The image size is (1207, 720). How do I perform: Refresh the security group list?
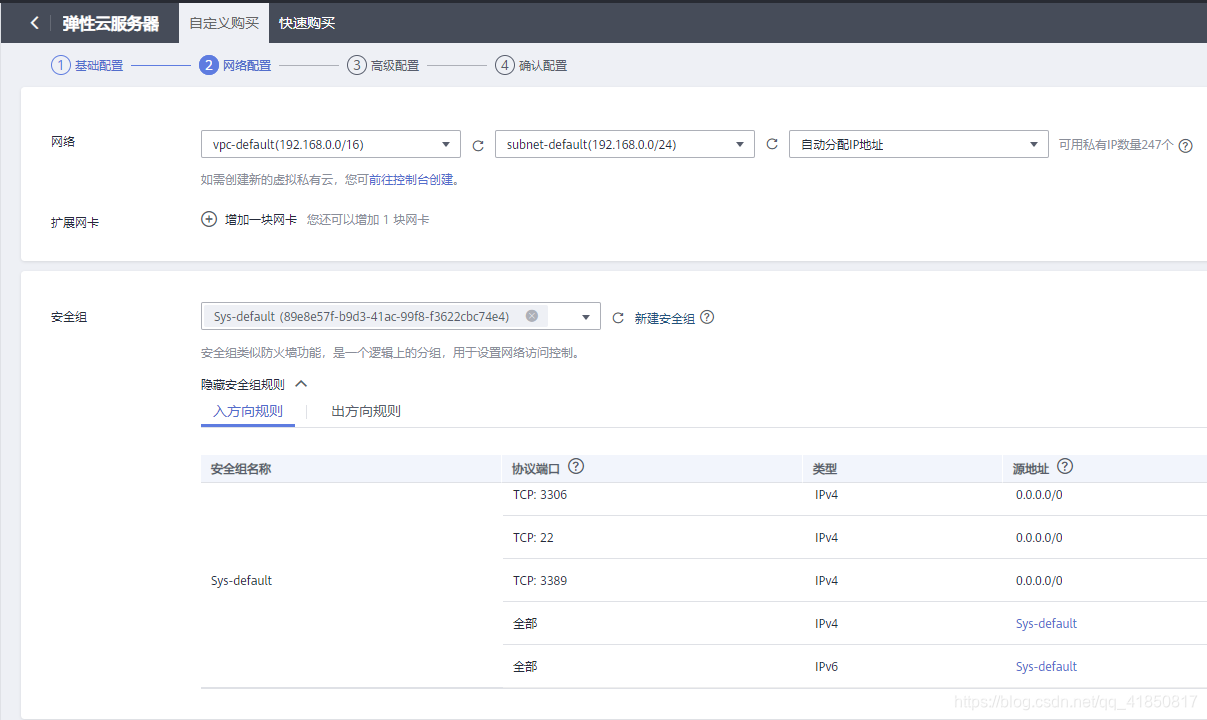coord(618,318)
